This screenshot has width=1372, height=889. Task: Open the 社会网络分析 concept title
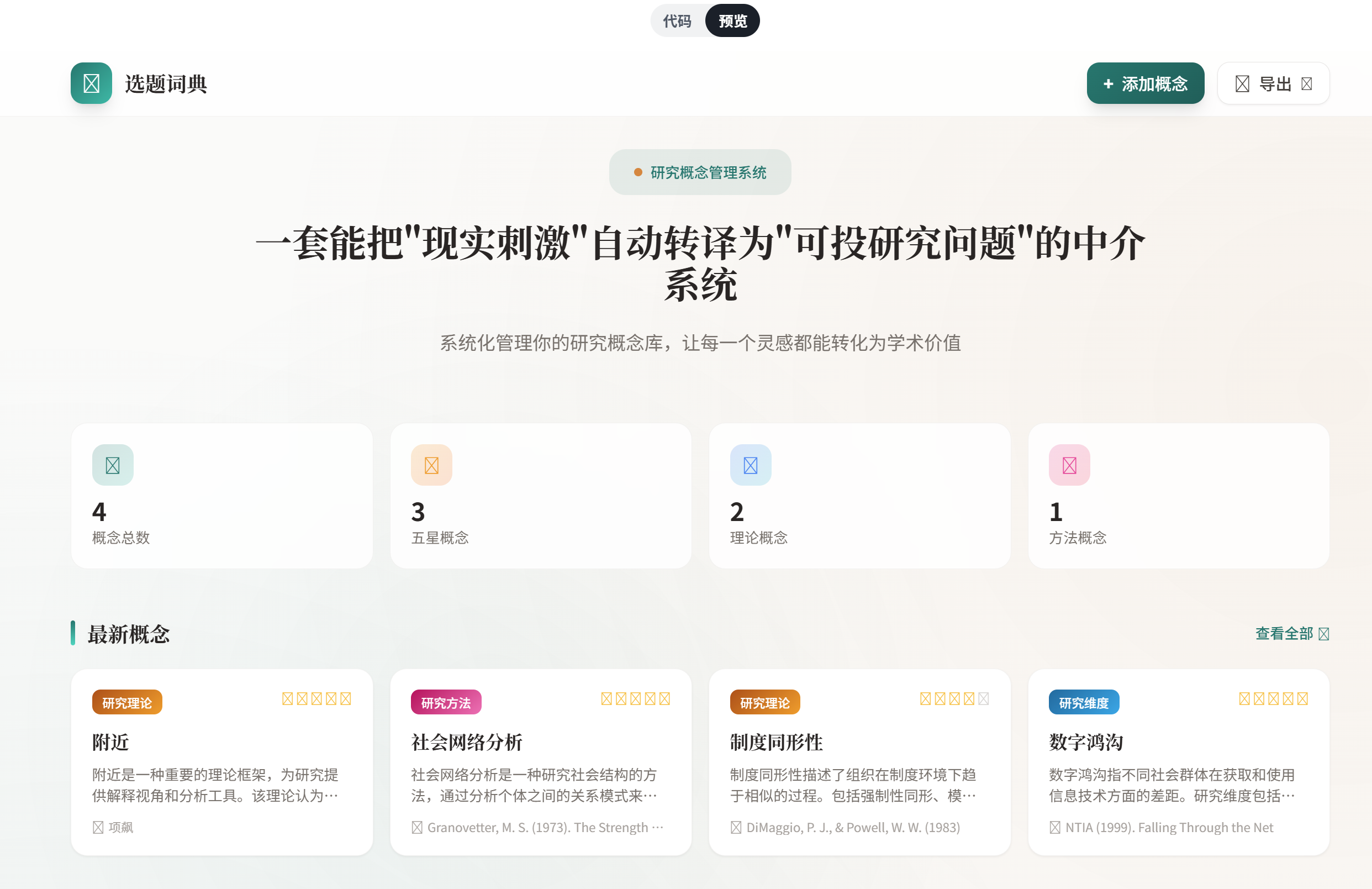[x=466, y=742]
